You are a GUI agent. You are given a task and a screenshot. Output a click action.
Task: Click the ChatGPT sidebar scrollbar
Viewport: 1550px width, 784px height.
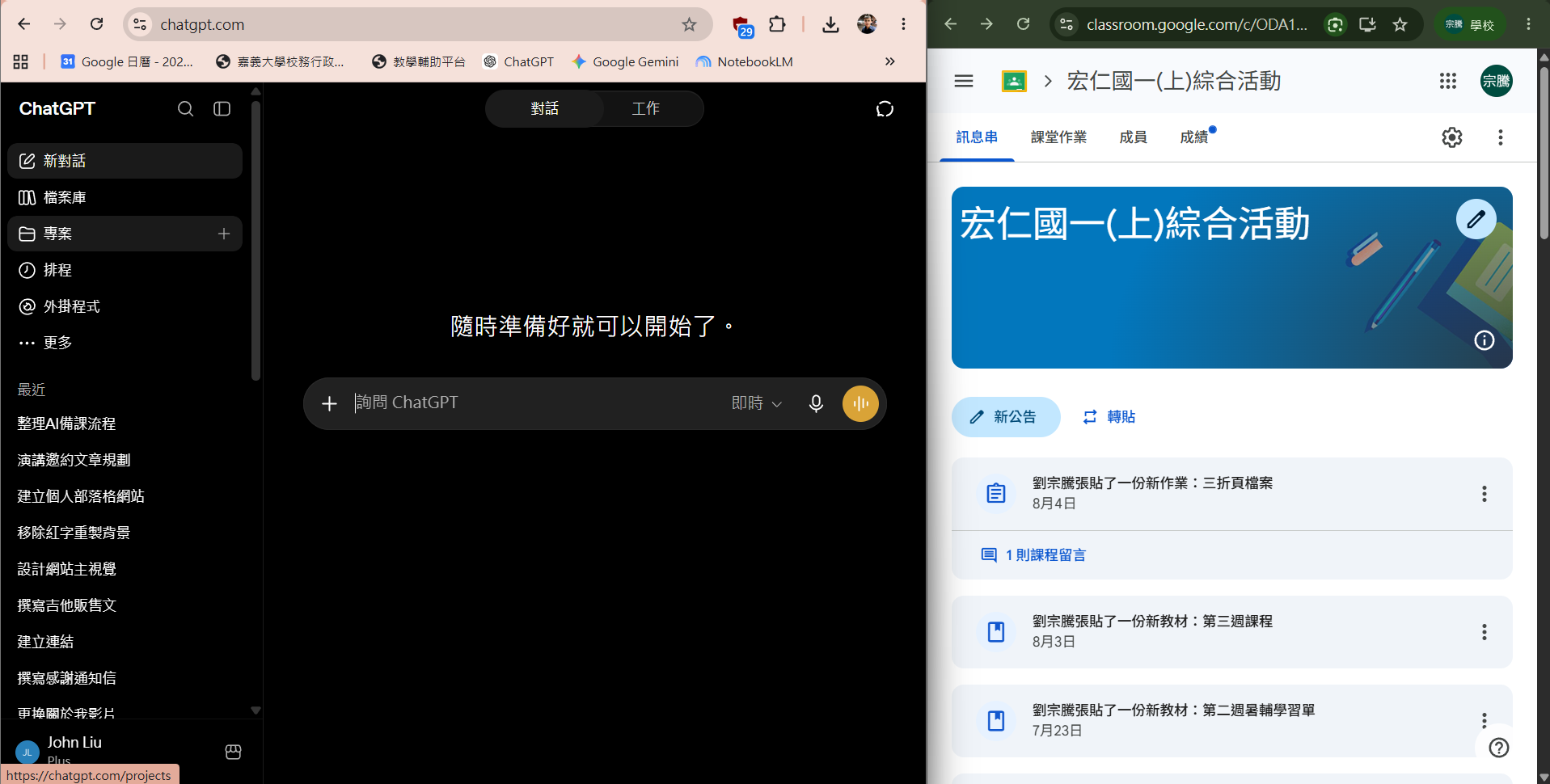[256, 240]
